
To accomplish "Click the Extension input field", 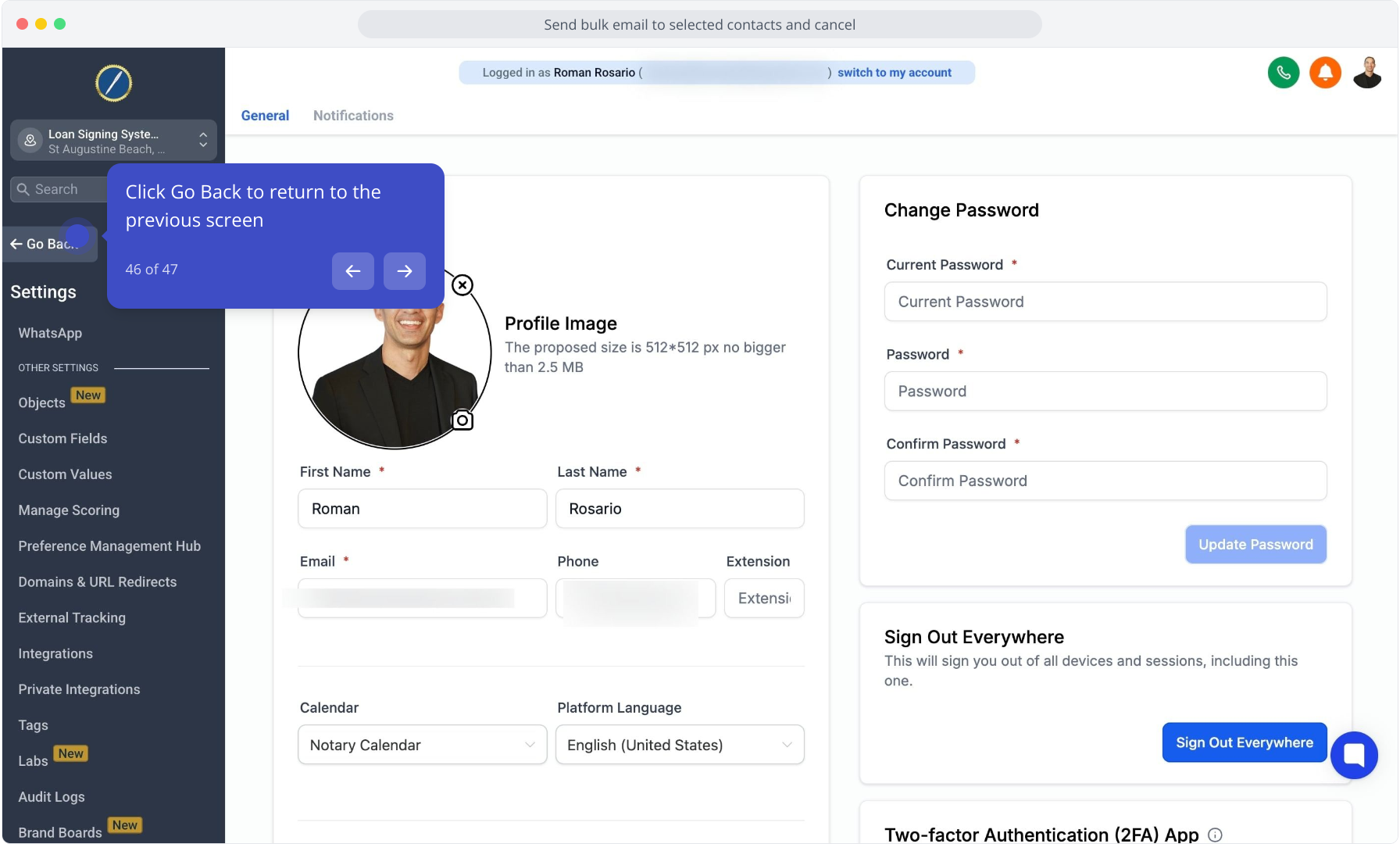I will [764, 599].
